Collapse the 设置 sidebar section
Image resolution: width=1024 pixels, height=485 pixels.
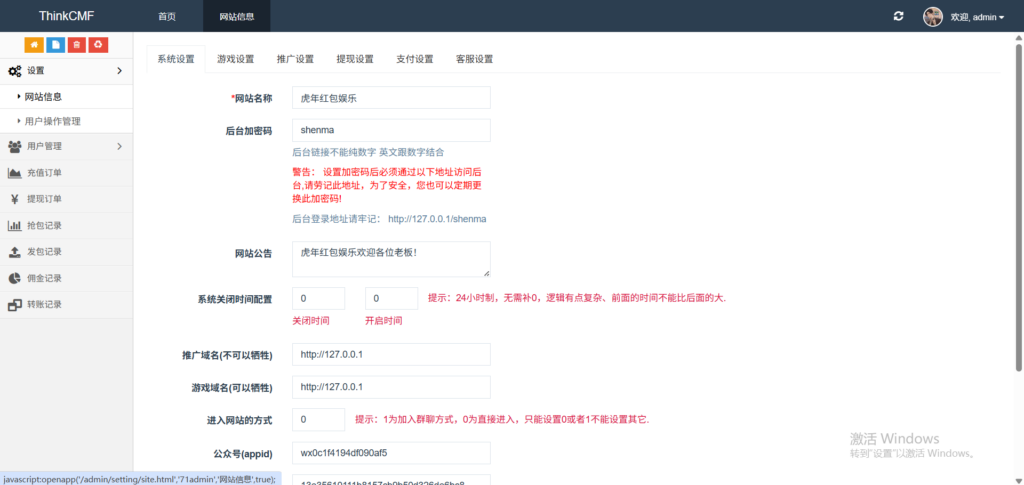point(65,71)
